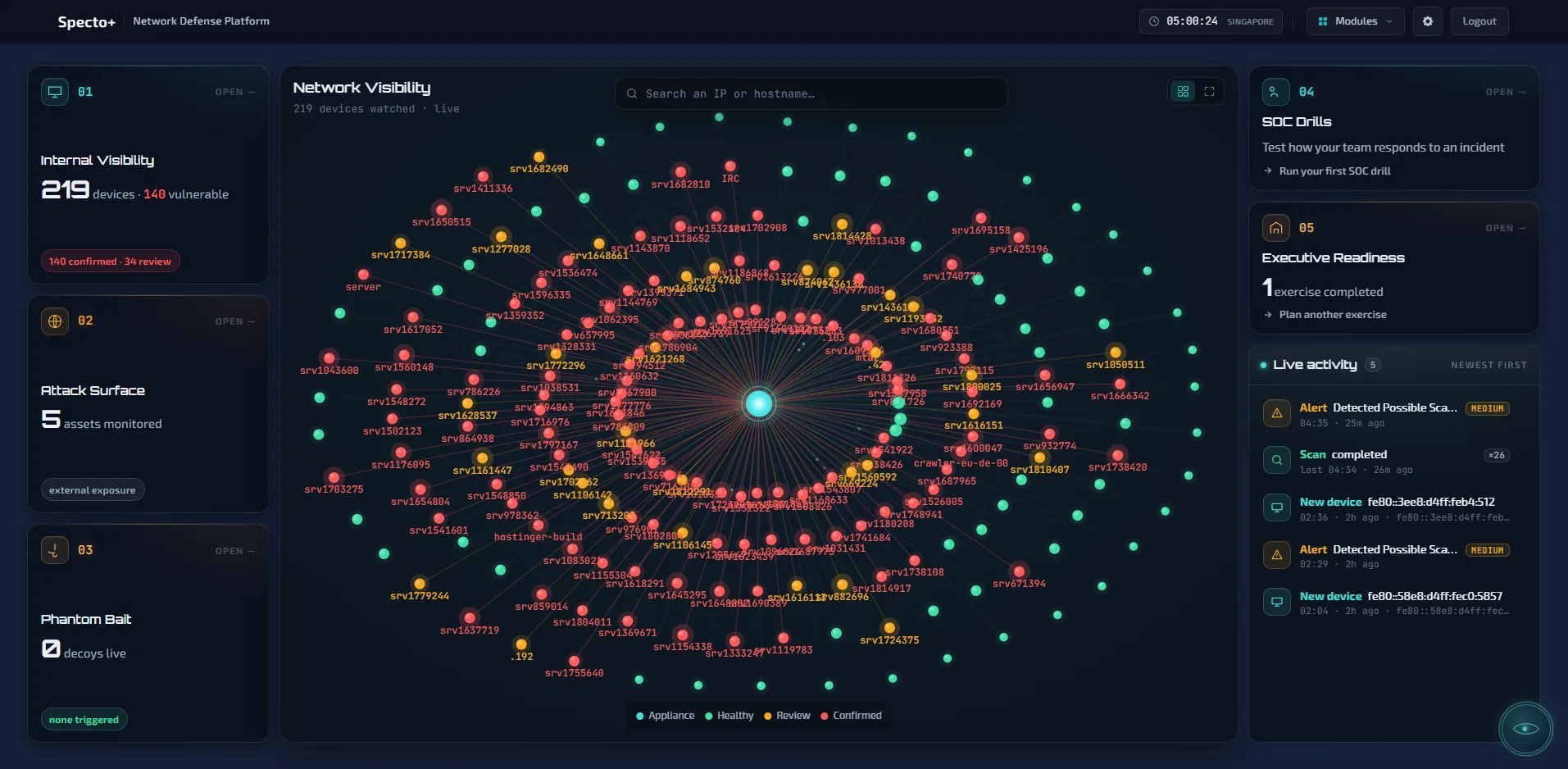Viewport: 1568px width, 769px height.
Task: Open alert icon at 04:35 entry
Action: click(x=1276, y=414)
